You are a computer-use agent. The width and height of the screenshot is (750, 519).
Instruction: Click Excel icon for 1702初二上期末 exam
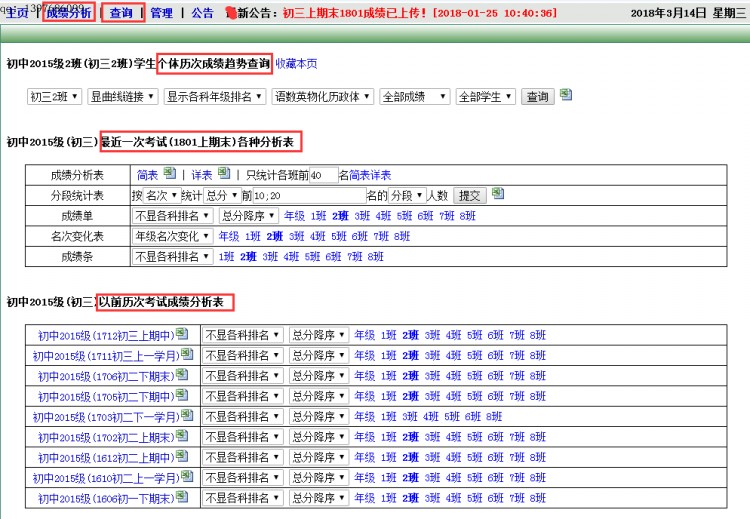click(x=182, y=435)
